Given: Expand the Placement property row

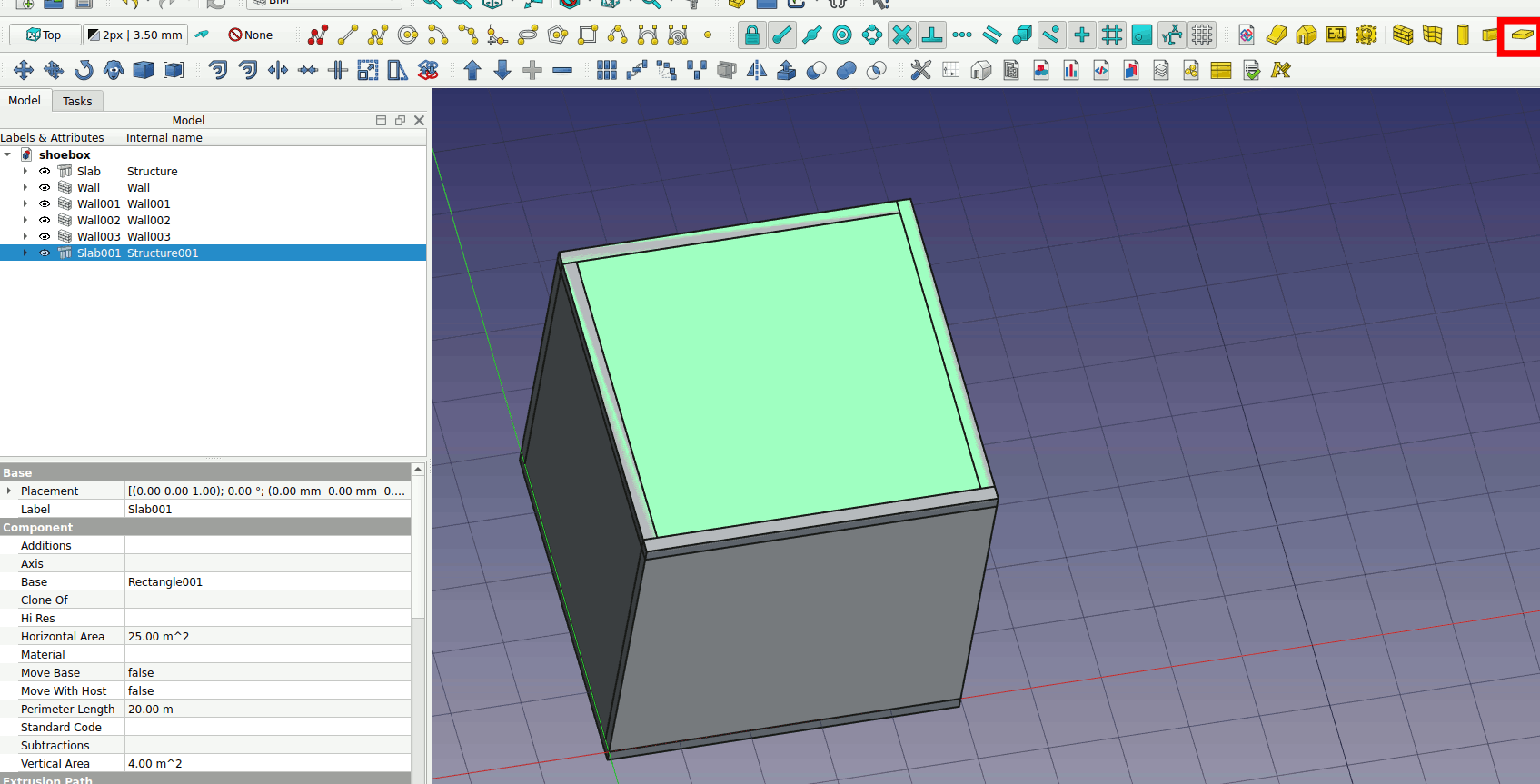Looking at the screenshot, I should tap(9, 491).
